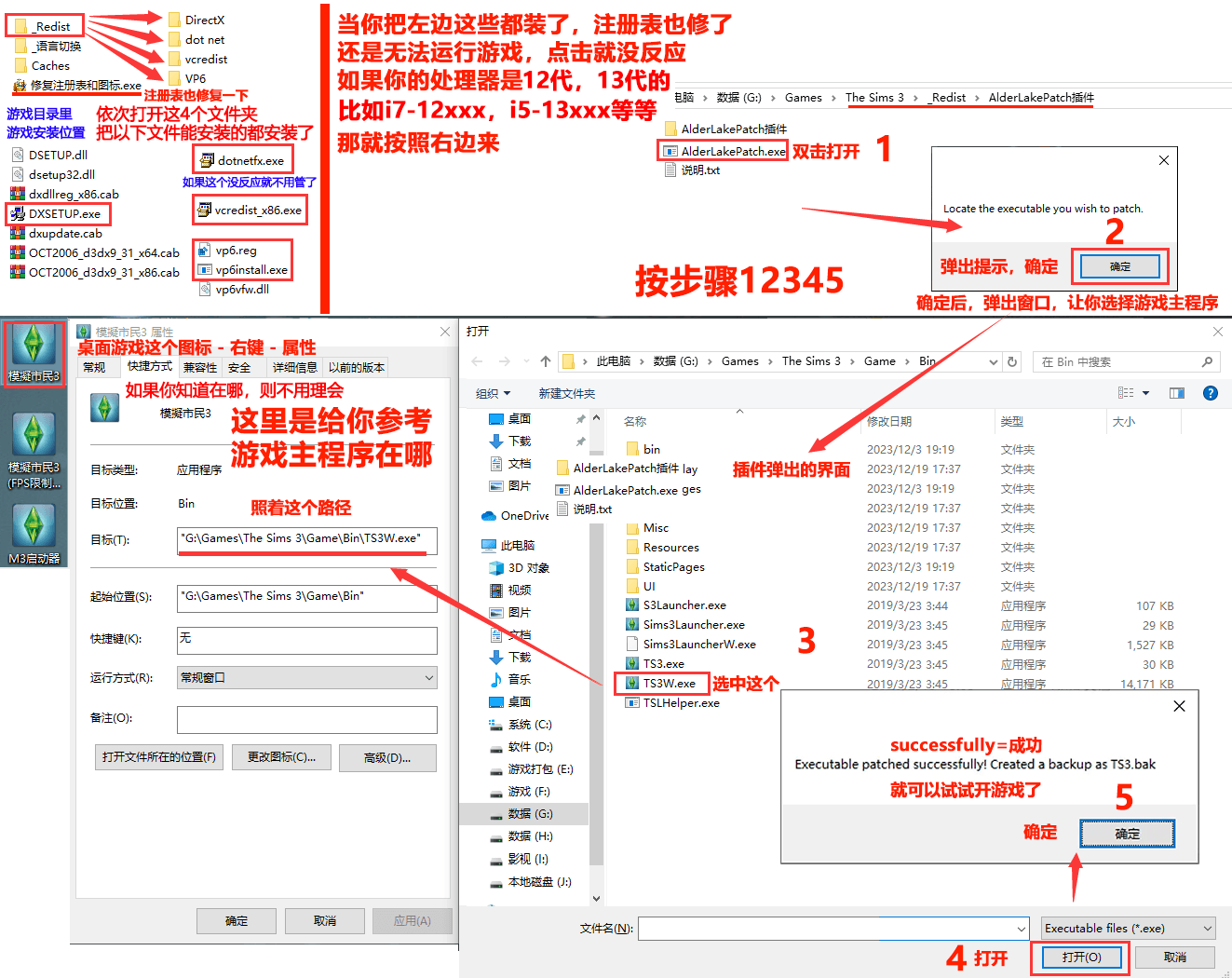This screenshot has width=1232, height=978.
Task: Click the refresh button beside address bar
Action: (1012, 361)
